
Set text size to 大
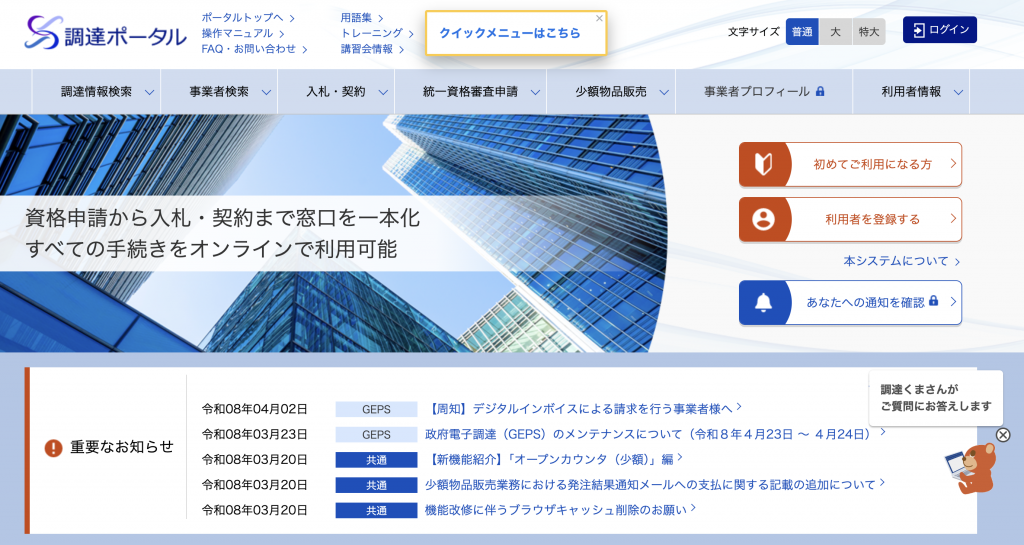click(x=835, y=31)
